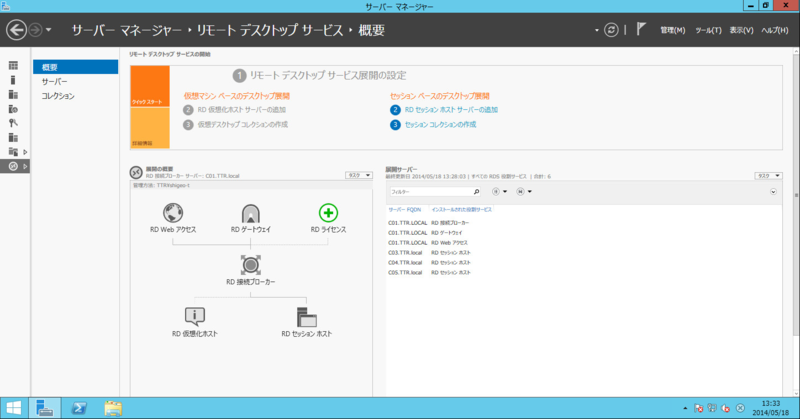Sort by サーバー FQDN column header

[405, 210]
